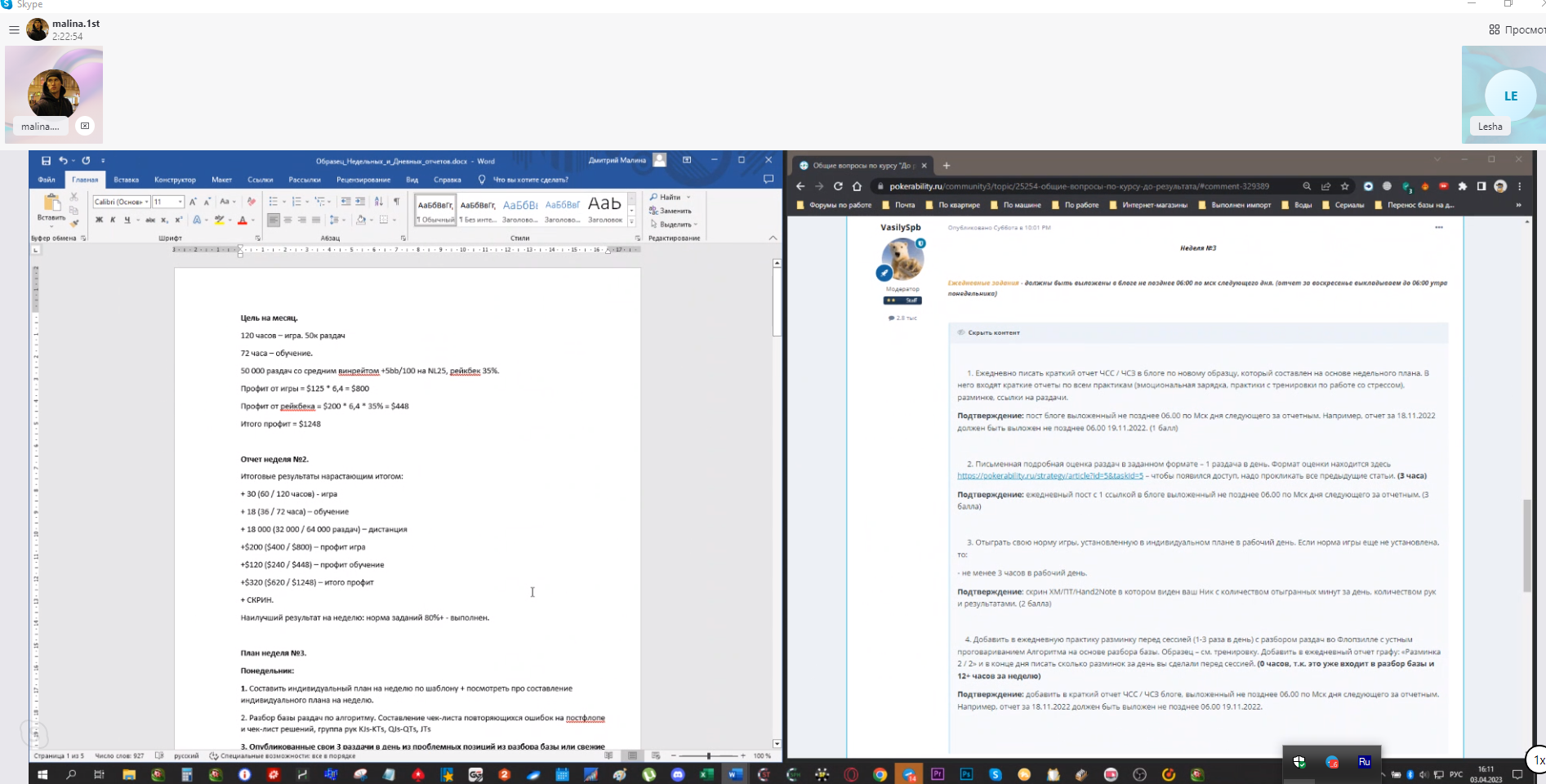Switch to the Рецензирование ribbon tab

[x=363, y=180]
